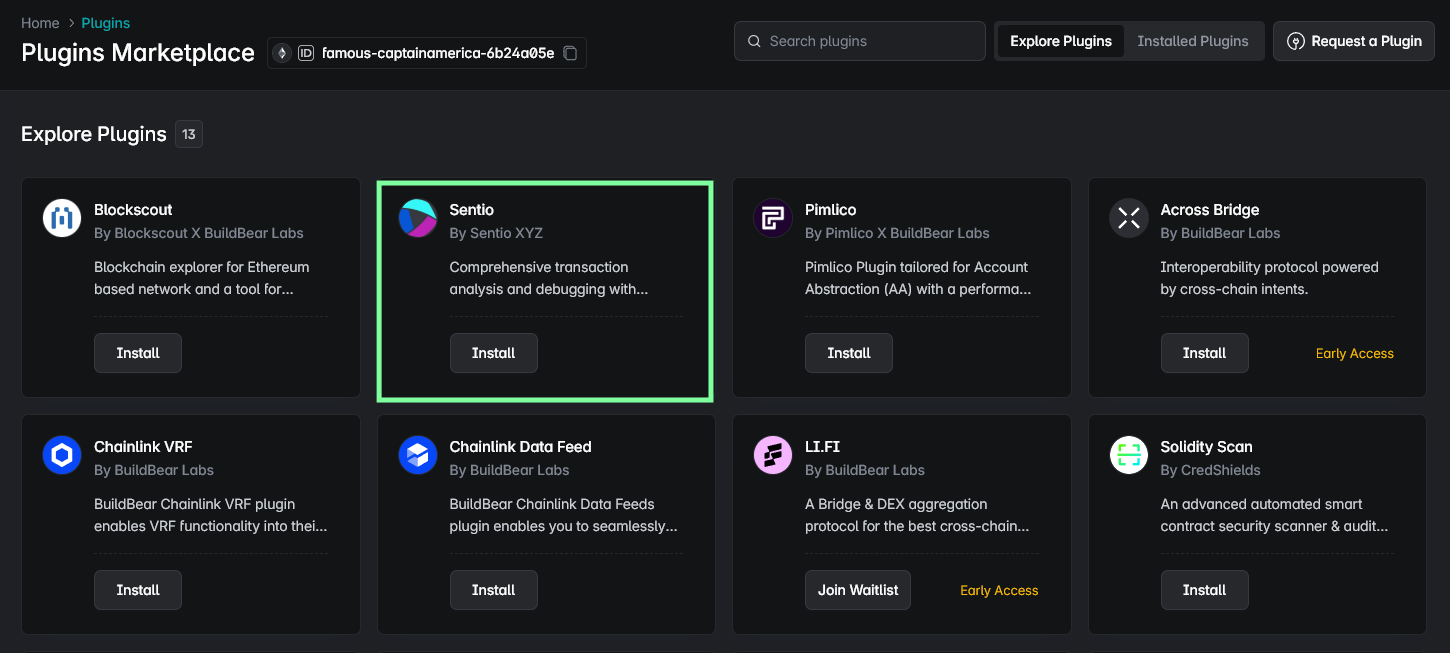1450x653 pixels.
Task: Install the Across Bridge plugin
Action: [x=1204, y=353]
